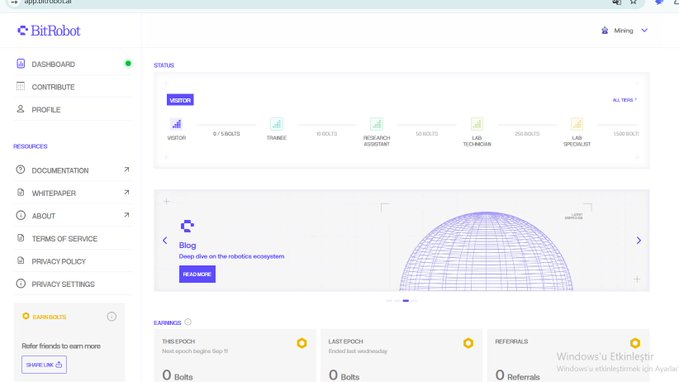Click the wireframe globe image
Screen dimensions: 679x382
tap(486, 251)
